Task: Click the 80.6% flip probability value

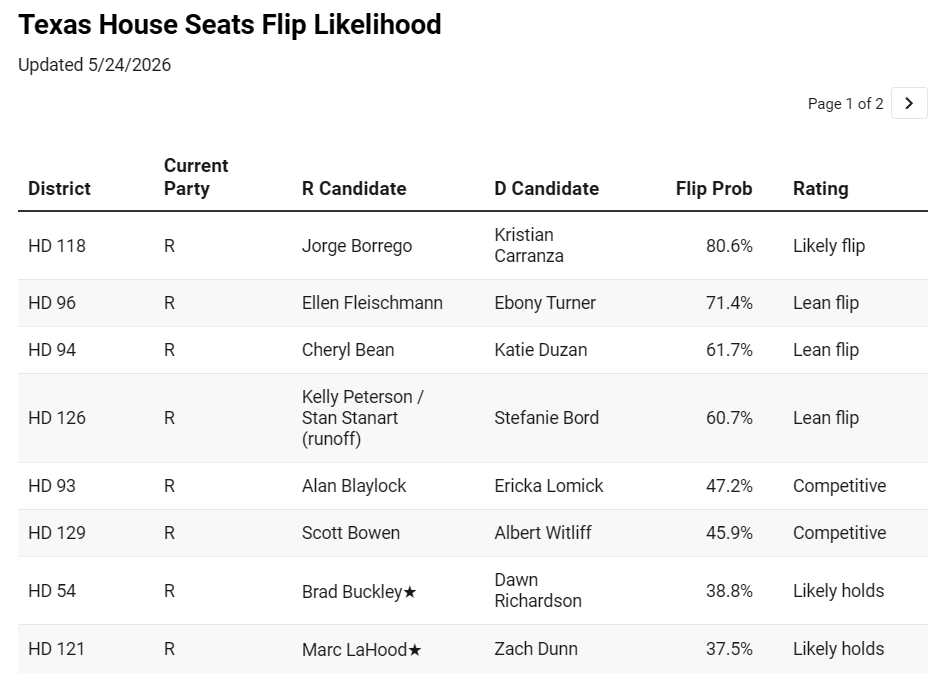Action: click(729, 246)
